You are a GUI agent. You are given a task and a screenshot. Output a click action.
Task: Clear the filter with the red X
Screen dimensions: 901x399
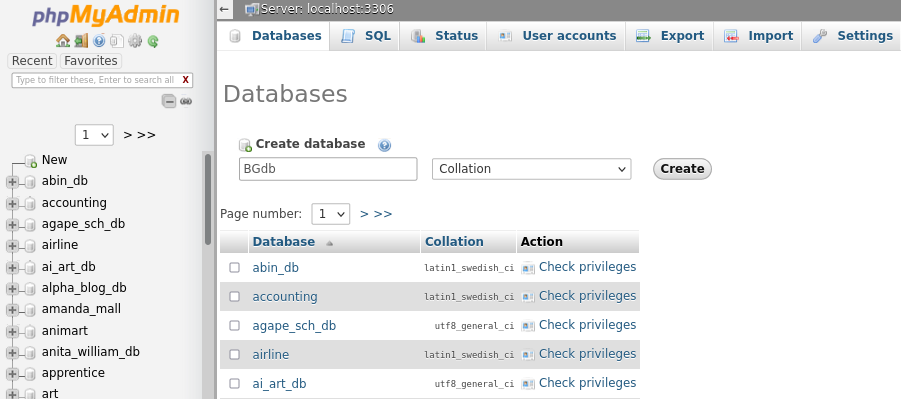186,80
